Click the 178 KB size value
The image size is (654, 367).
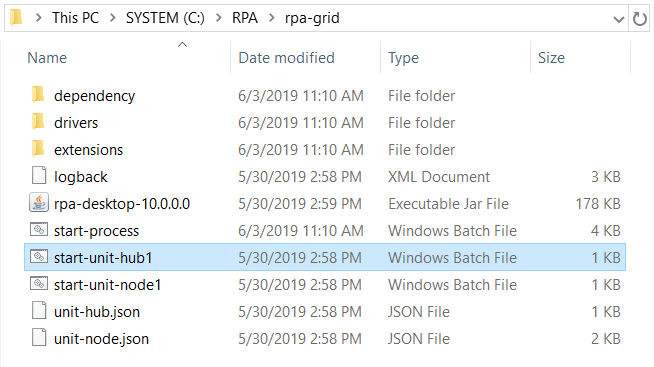[x=598, y=204]
